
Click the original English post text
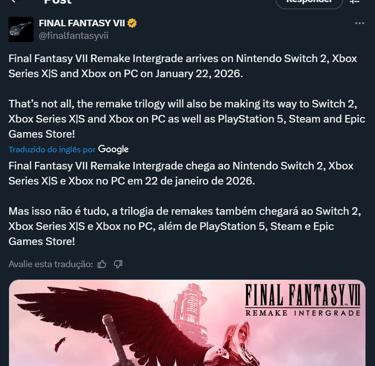coord(187,96)
